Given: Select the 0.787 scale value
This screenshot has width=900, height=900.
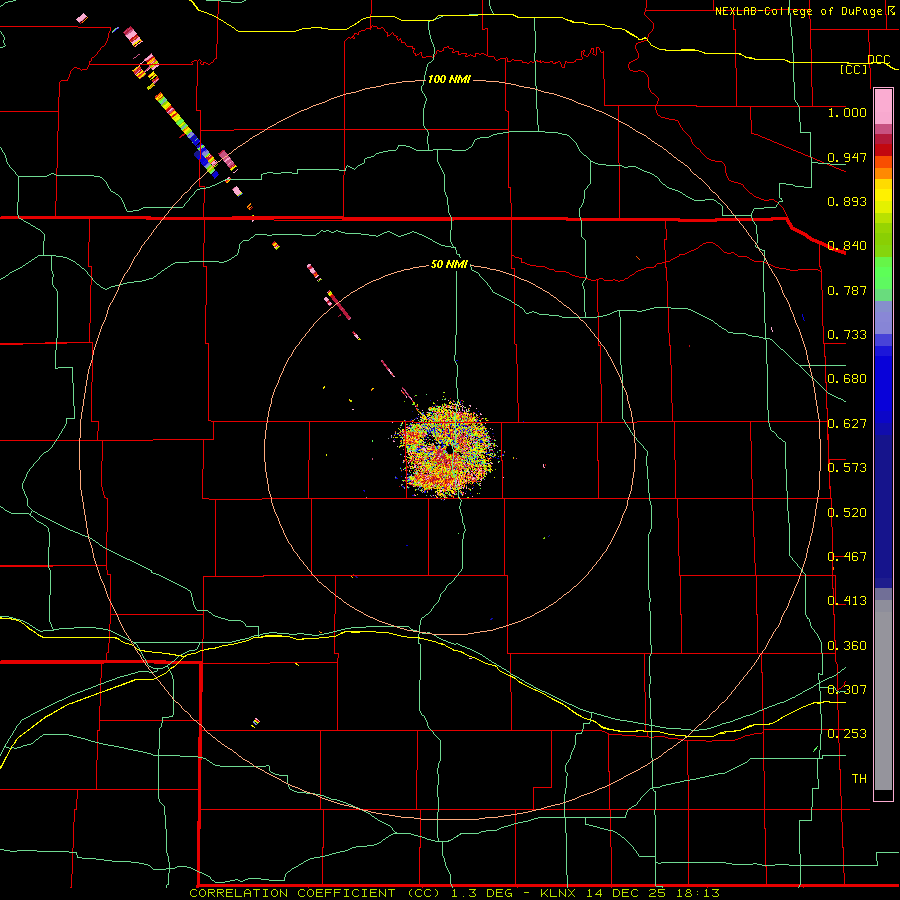Looking at the screenshot, I should click(x=847, y=290).
